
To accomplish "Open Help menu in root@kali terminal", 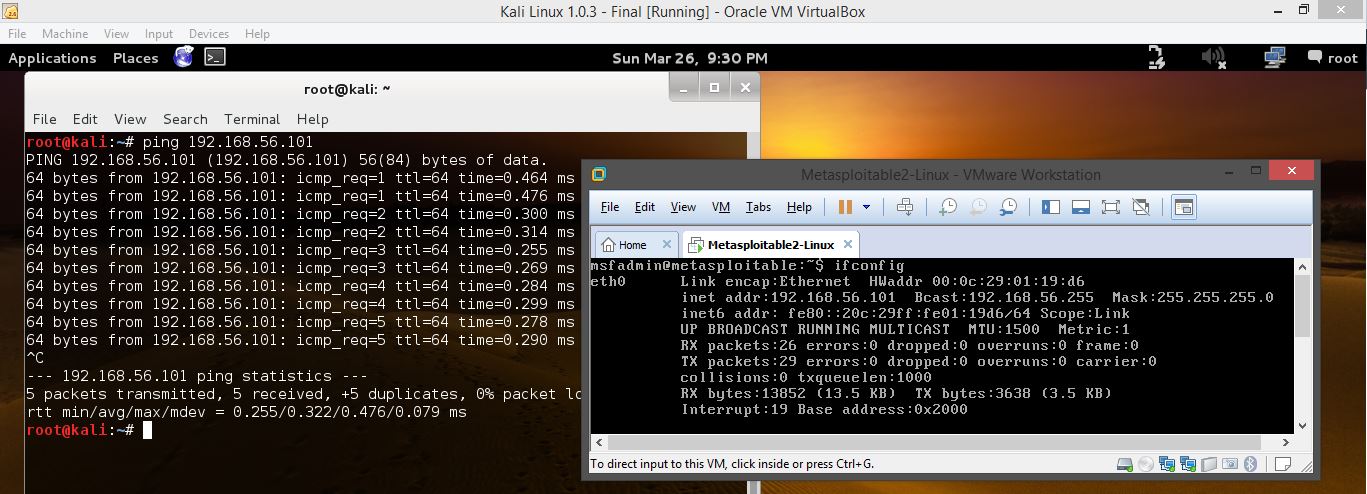I will [x=312, y=119].
